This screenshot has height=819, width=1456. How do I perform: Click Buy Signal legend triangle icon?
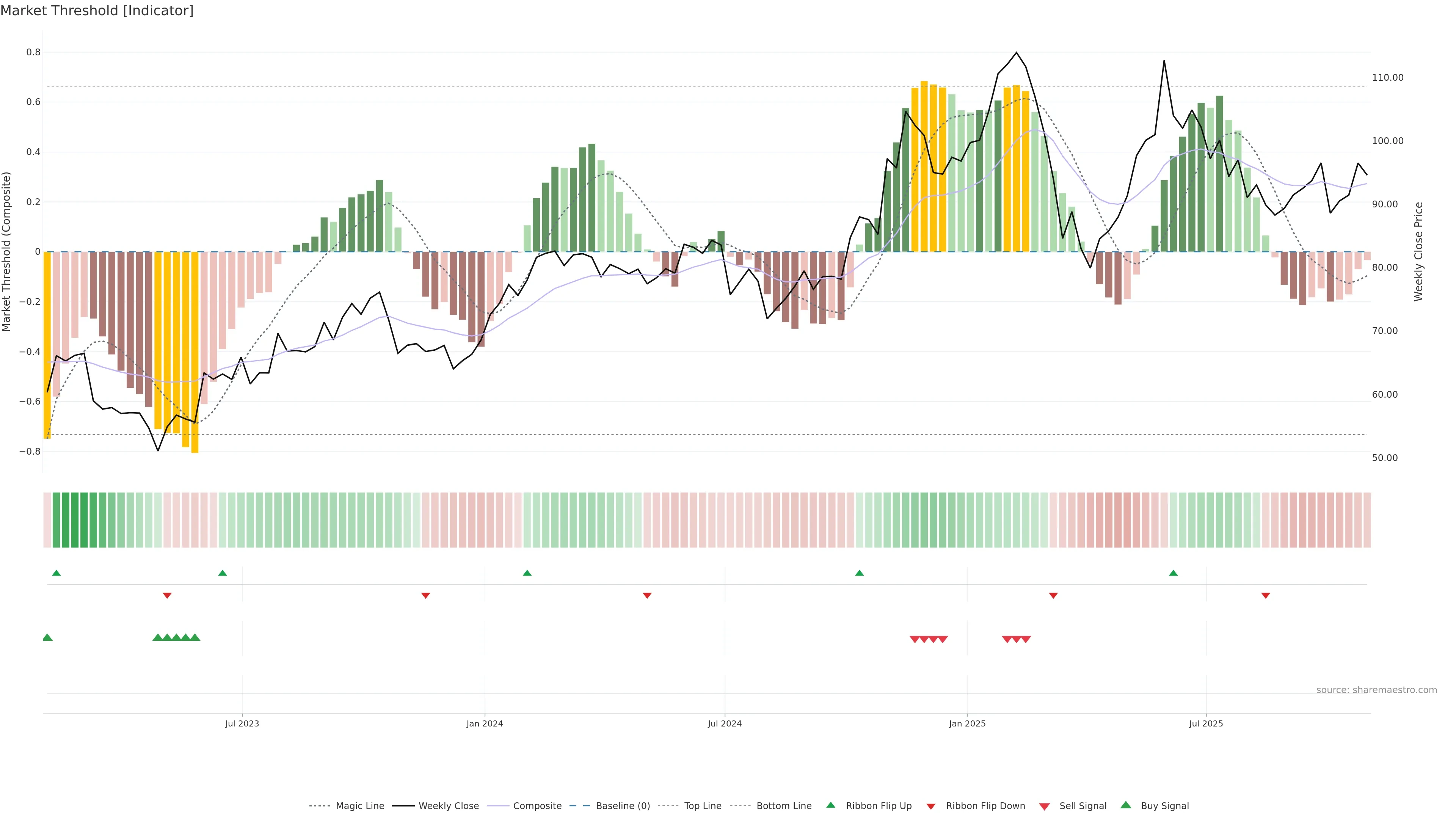[x=1126, y=805]
